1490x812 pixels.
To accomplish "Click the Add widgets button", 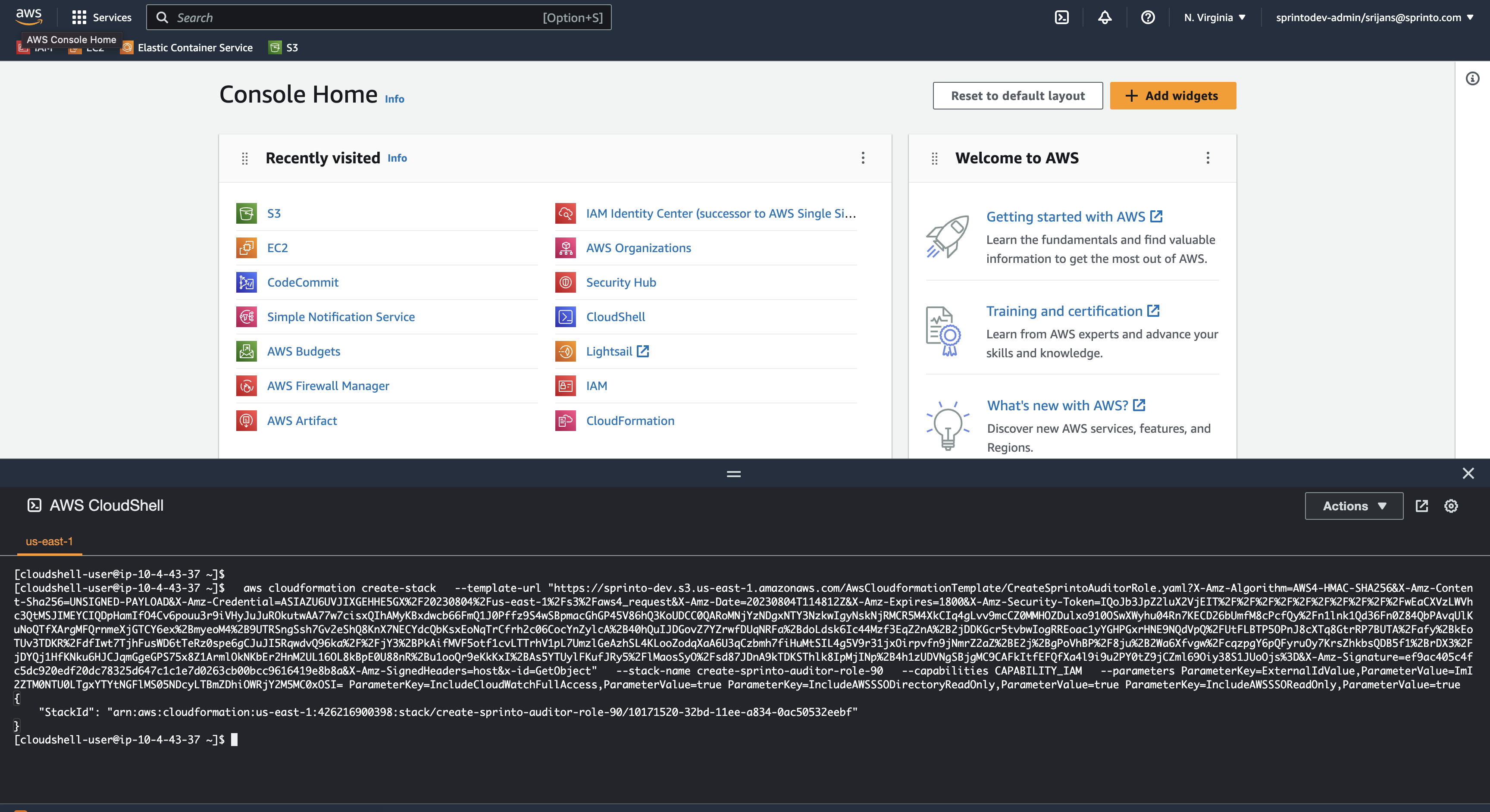I will pyautogui.click(x=1172, y=95).
